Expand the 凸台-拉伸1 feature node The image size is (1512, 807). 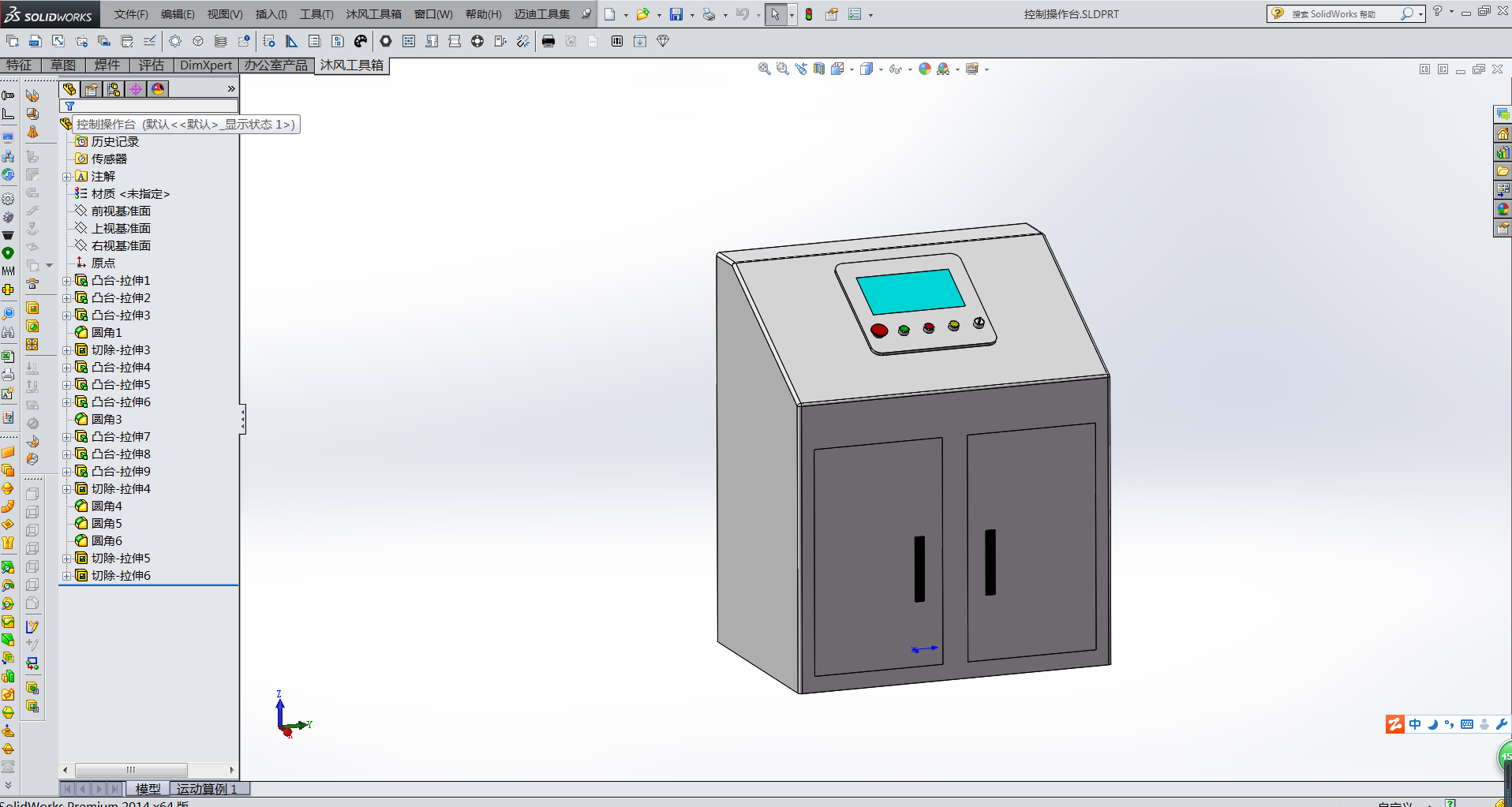pyautogui.click(x=67, y=281)
